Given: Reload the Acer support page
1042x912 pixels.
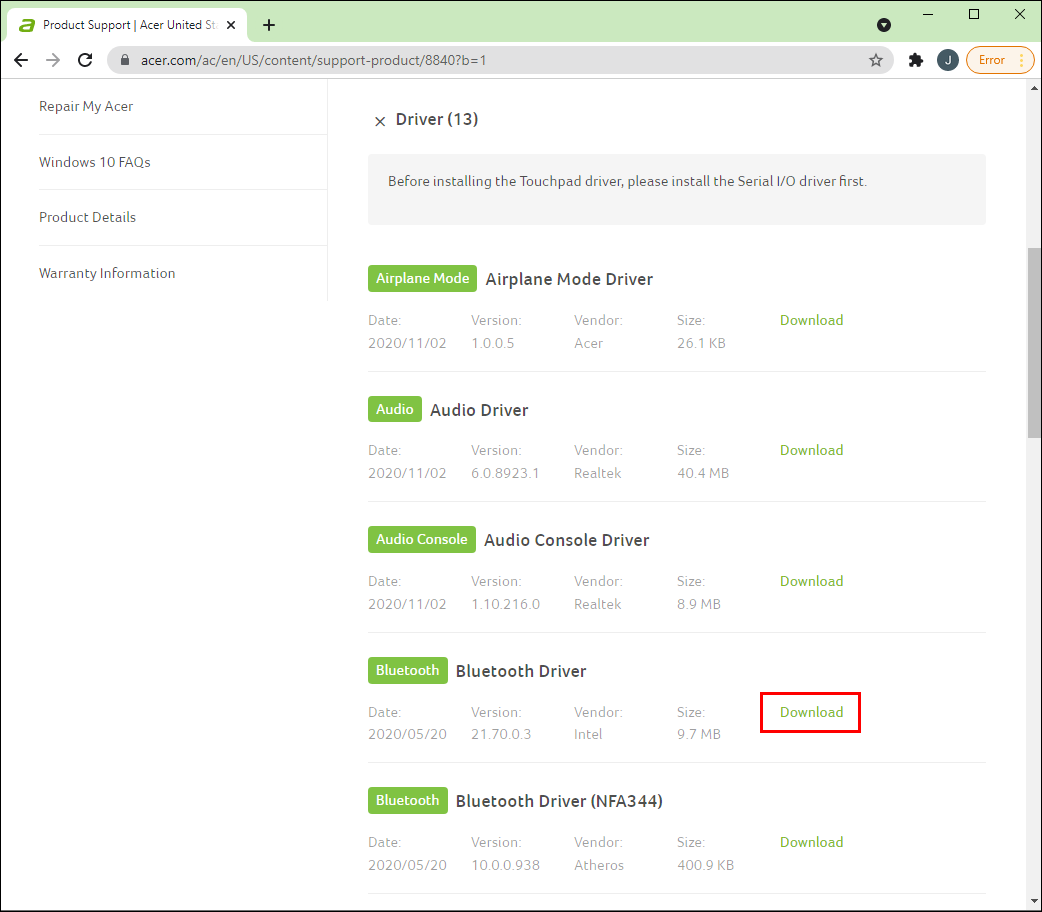Looking at the screenshot, I should [85, 60].
